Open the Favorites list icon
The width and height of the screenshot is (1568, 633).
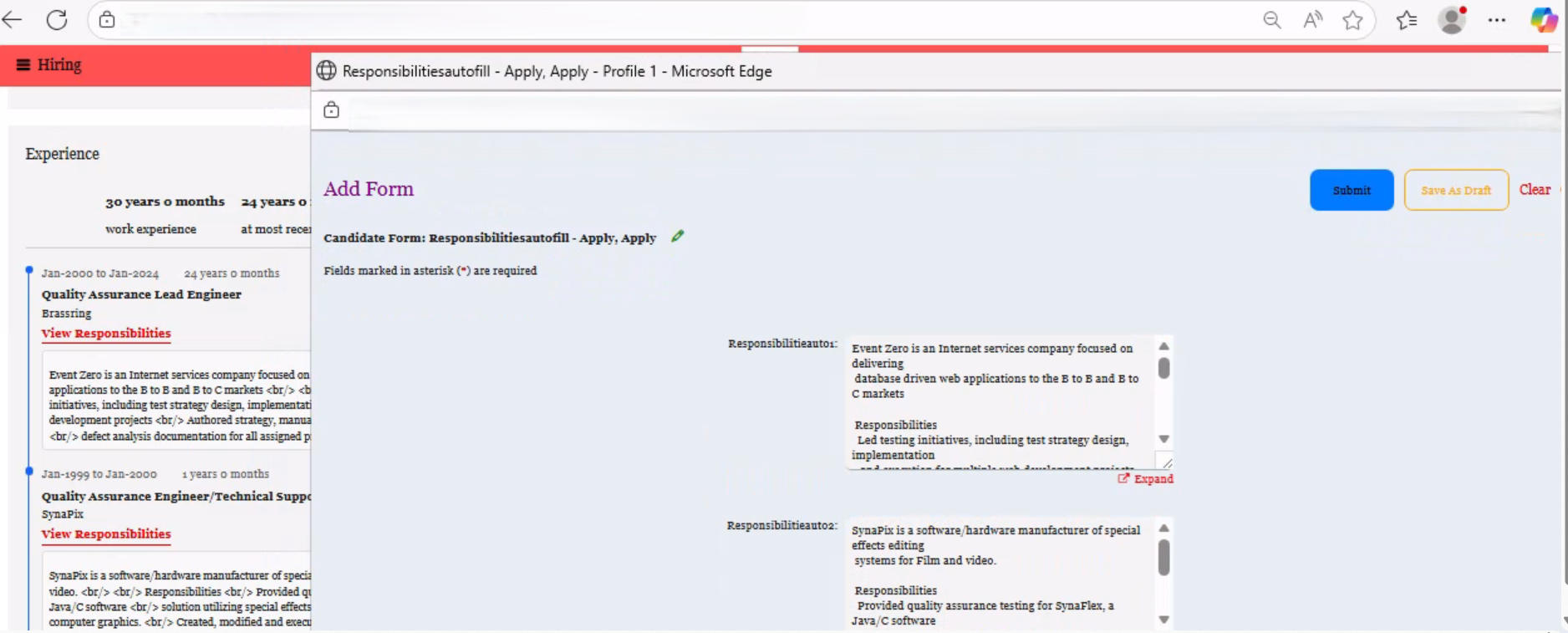click(x=1407, y=20)
